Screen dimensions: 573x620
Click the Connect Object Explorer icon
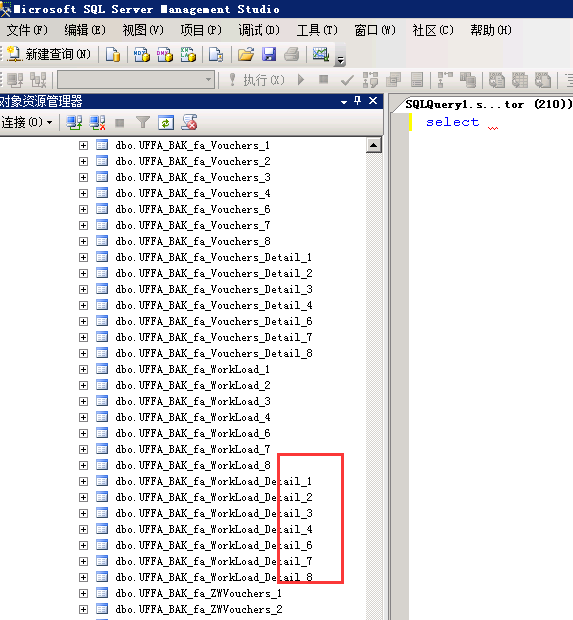(74, 123)
